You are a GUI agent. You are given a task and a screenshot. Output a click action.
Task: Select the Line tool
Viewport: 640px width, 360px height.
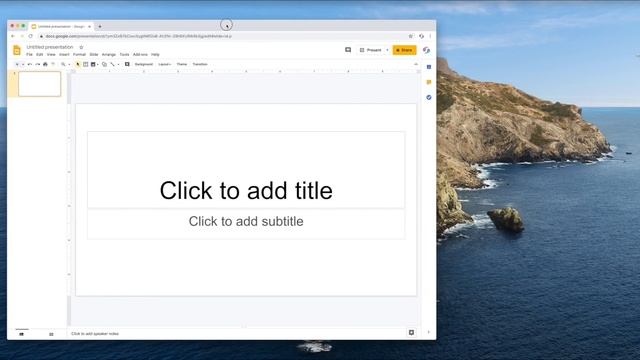pyautogui.click(x=112, y=64)
